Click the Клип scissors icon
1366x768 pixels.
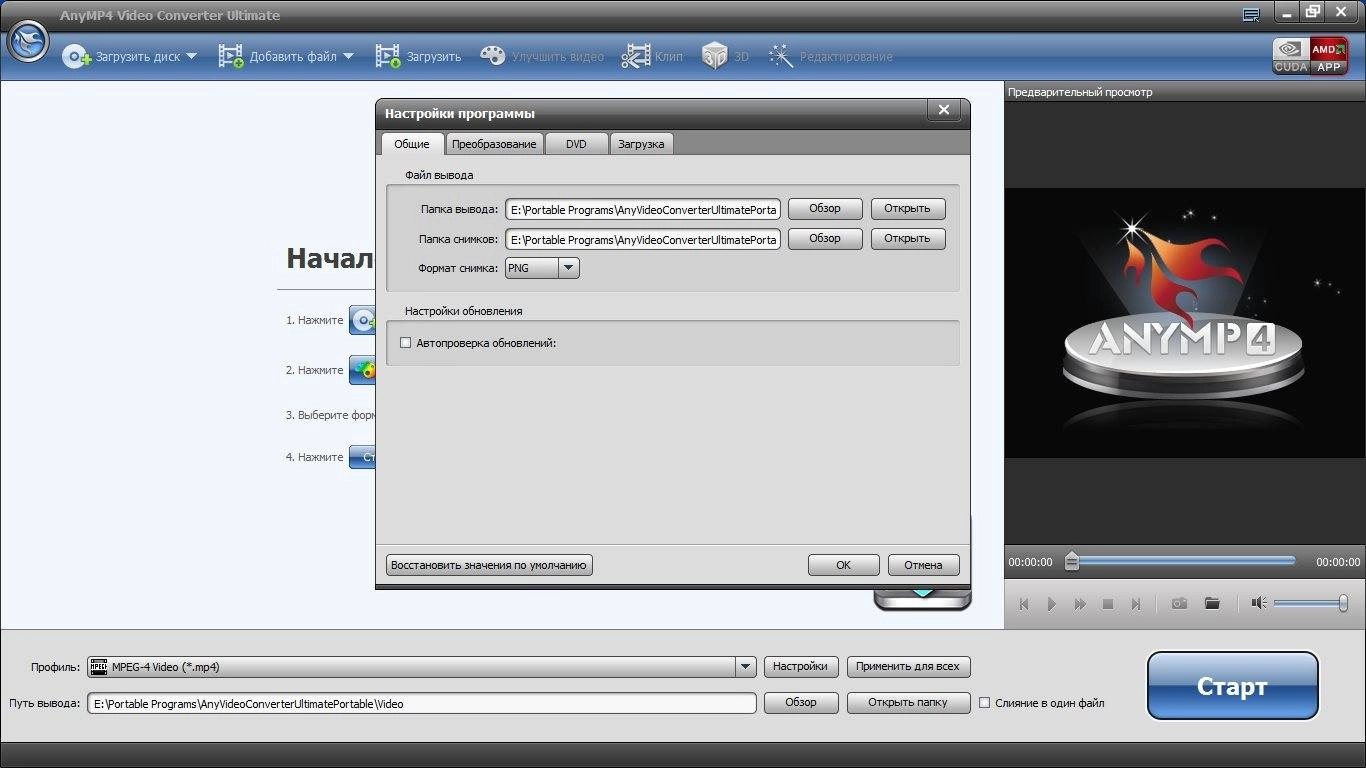pos(636,56)
